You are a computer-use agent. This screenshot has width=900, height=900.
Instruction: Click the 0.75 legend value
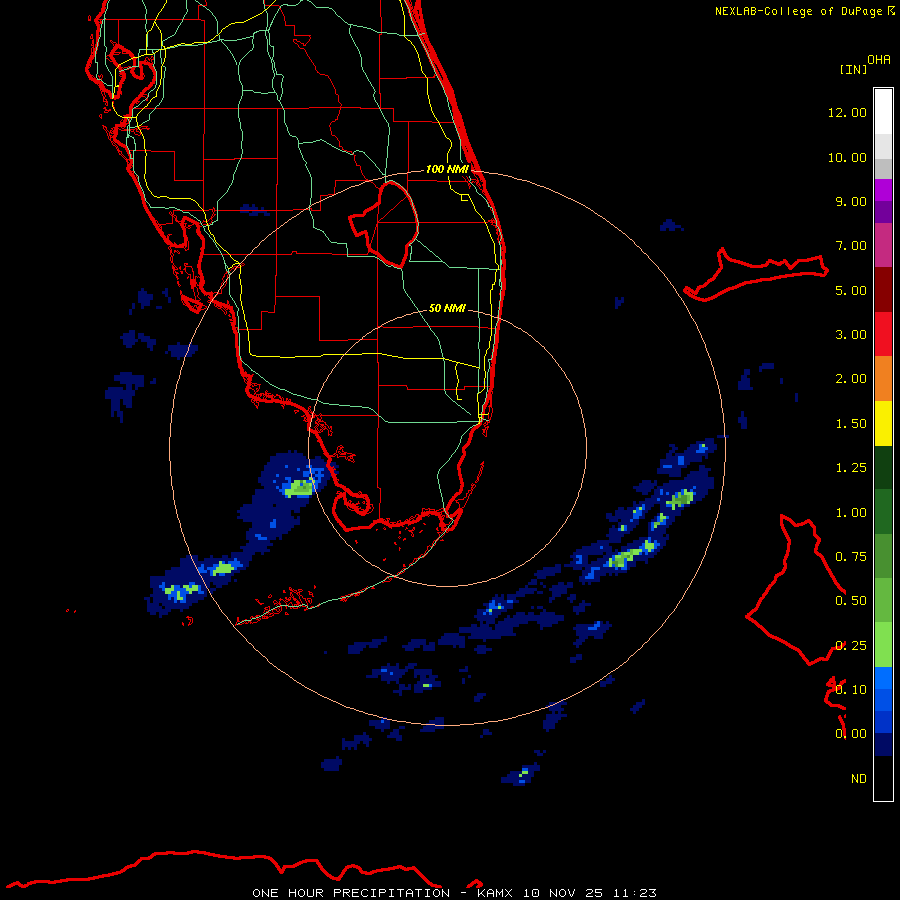pos(851,557)
